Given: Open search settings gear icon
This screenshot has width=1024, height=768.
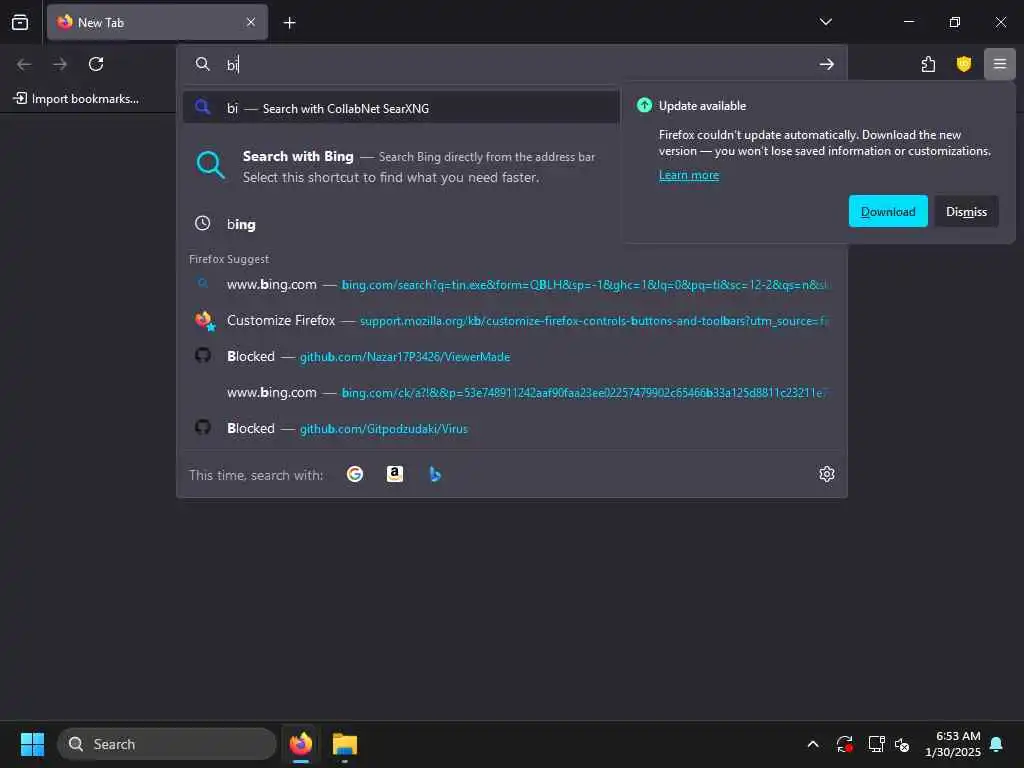Looking at the screenshot, I should point(827,474).
